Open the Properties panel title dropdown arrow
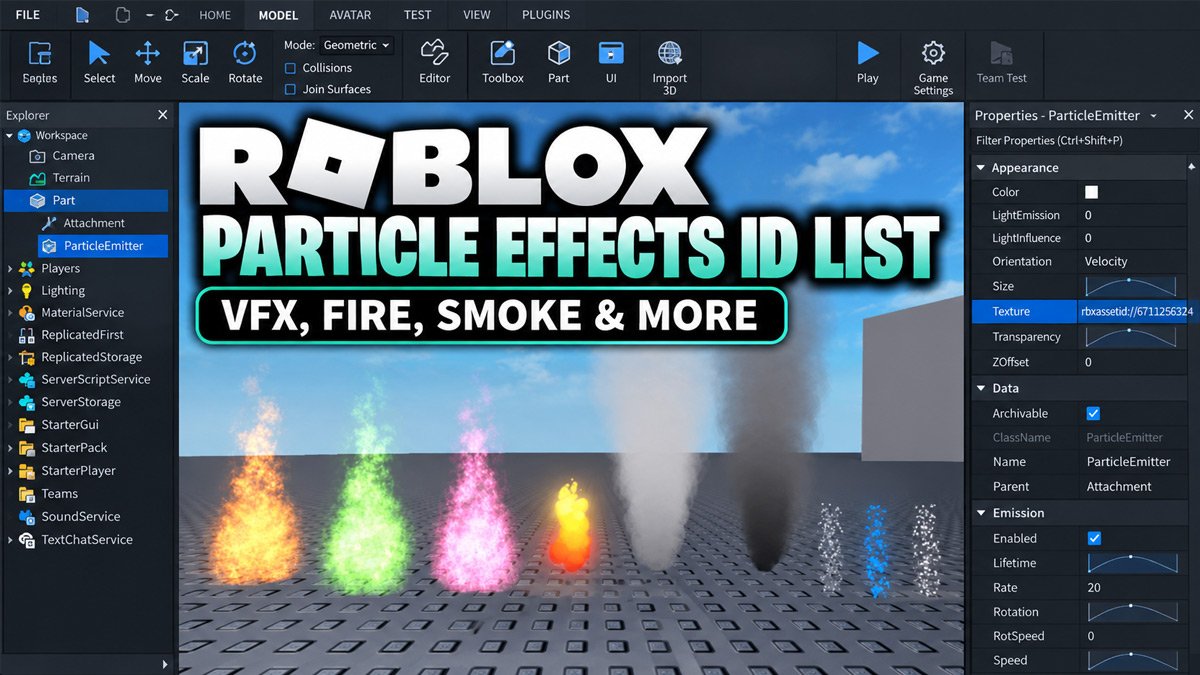 [1153, 116]
